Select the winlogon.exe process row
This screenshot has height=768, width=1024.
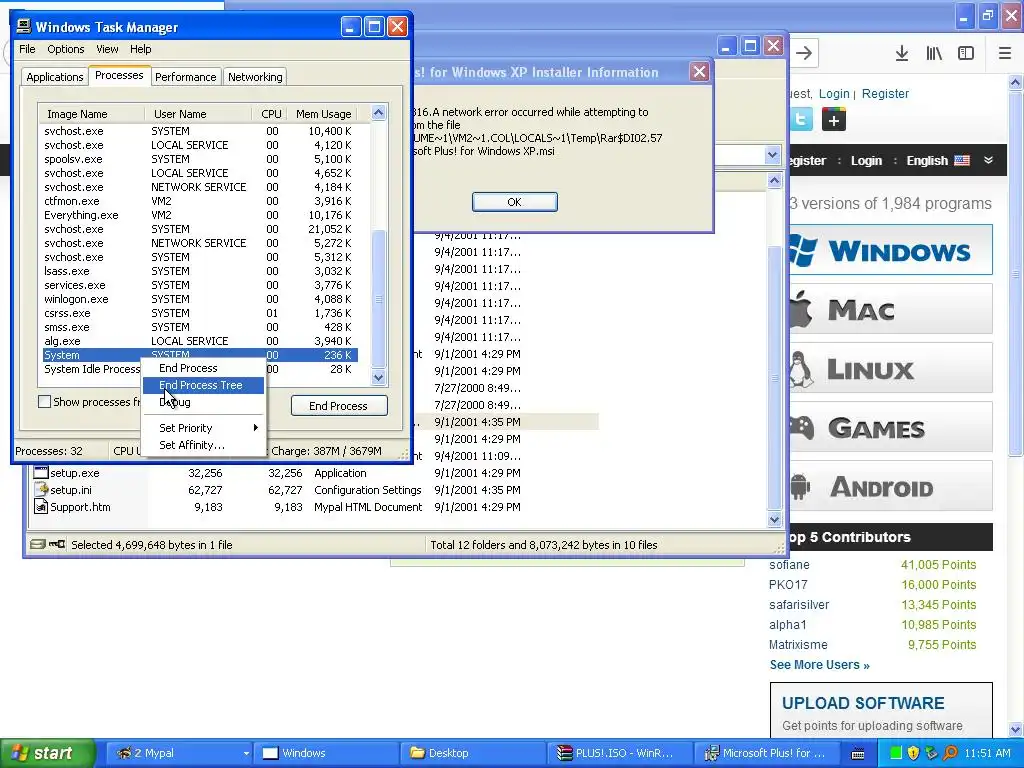200,299
